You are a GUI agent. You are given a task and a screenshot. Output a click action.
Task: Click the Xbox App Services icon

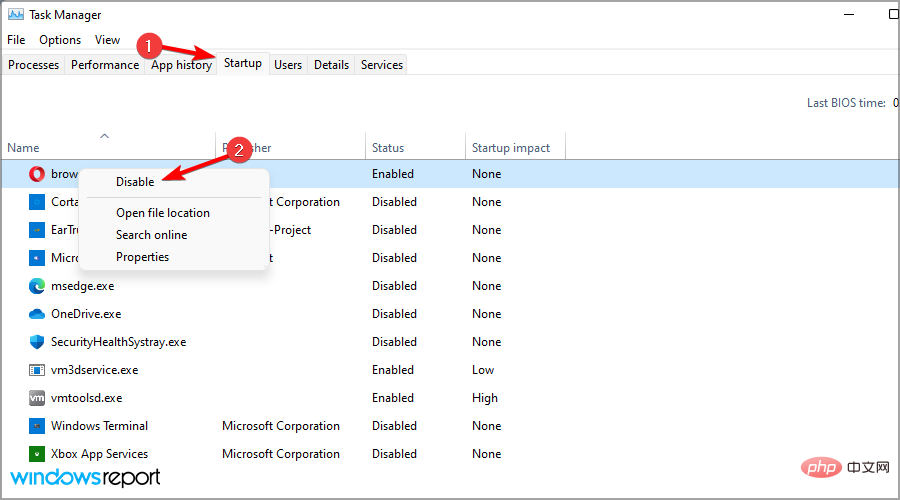[x=37, y=454]
